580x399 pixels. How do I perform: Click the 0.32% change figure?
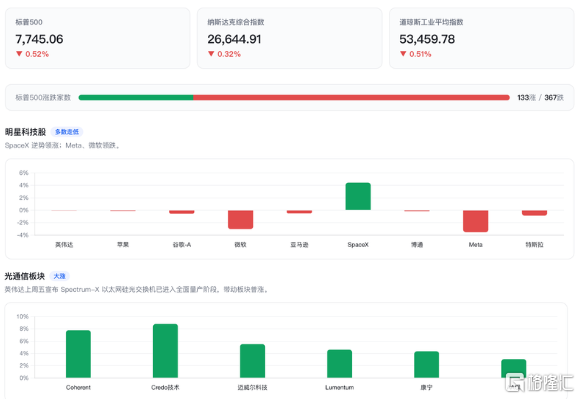point(229,54)
